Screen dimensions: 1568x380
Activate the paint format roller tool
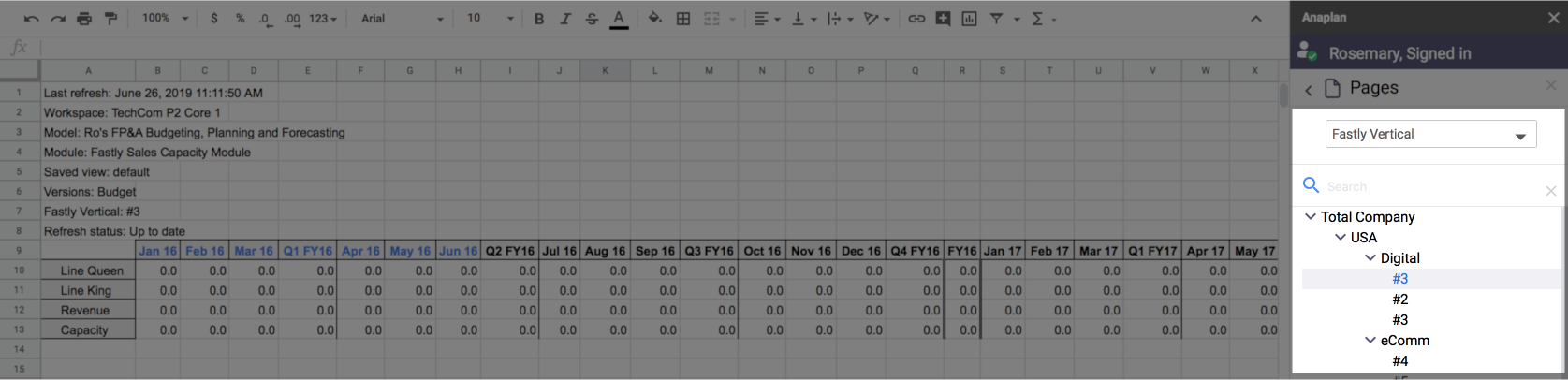pos(110,19)
